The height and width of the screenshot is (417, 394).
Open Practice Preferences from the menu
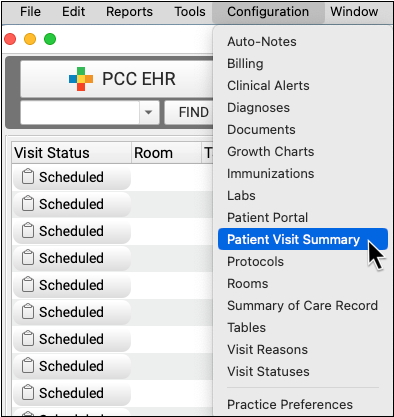click(x=290, y=404)
